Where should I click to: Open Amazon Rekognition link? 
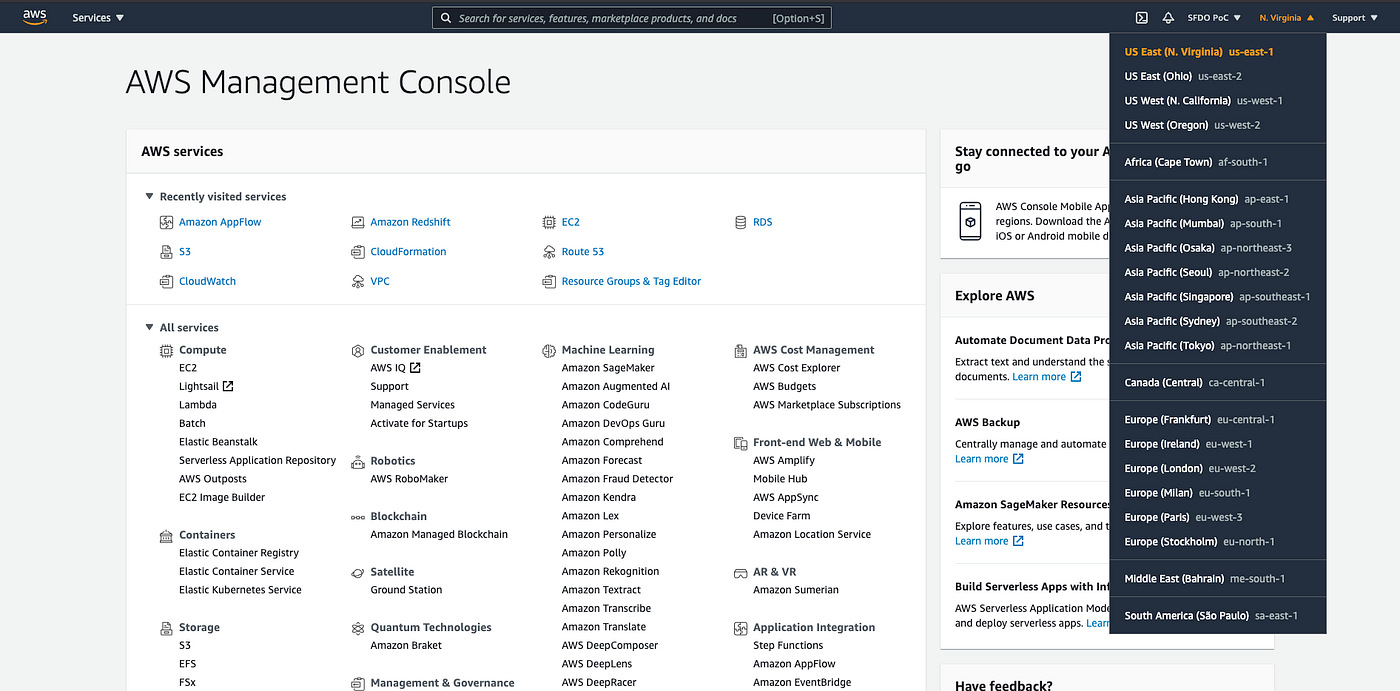point(610,572)
